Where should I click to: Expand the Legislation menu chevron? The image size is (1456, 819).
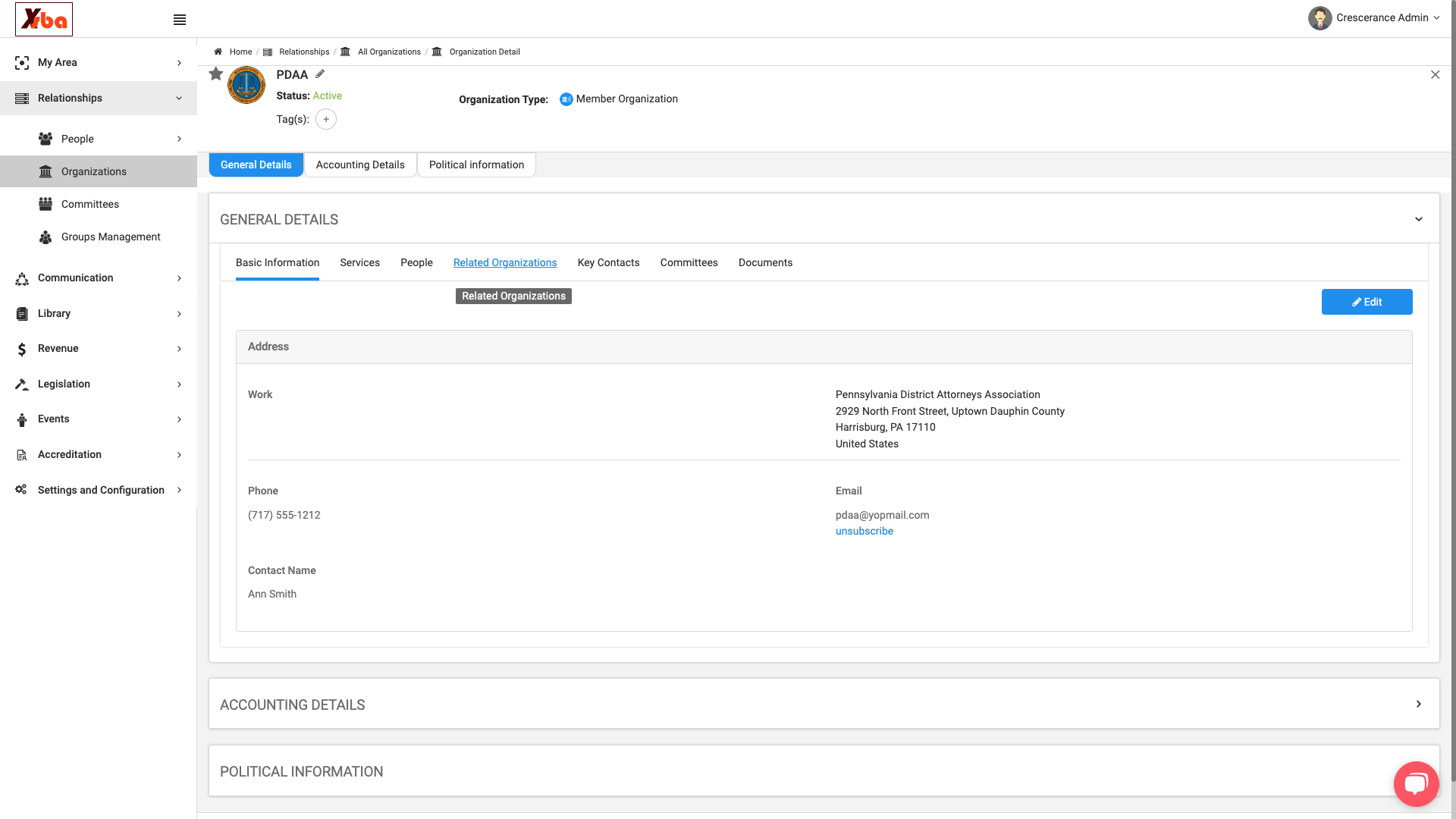(x=180, y=384)
